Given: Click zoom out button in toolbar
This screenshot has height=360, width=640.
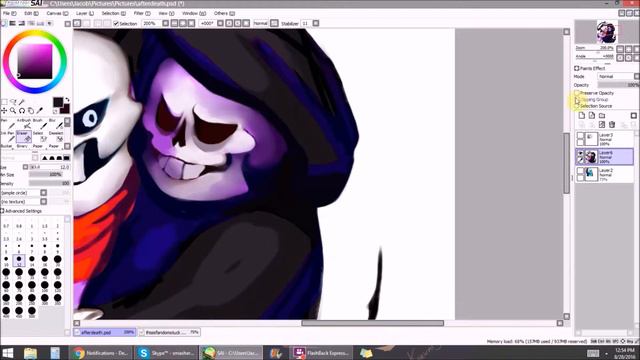Looking at the screenshot, I should pos(174,23).
